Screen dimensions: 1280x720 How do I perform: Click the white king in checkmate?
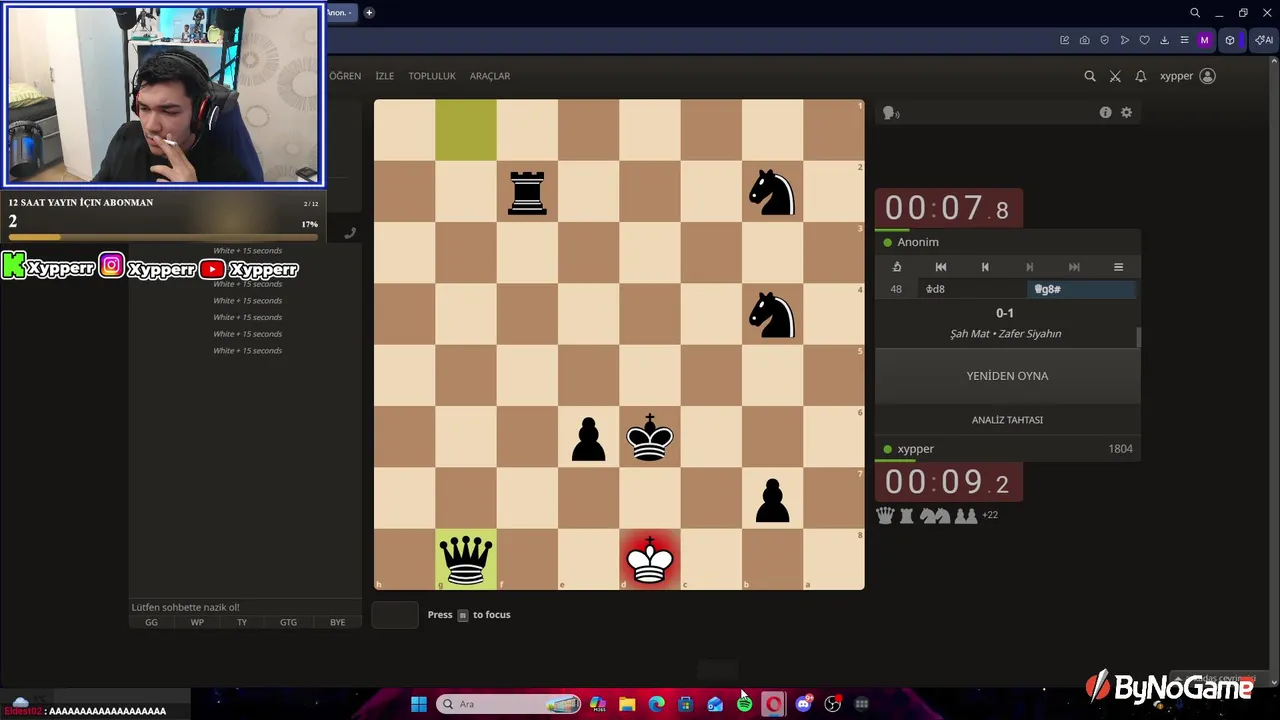pyautogui.click(x=650, y=559)
